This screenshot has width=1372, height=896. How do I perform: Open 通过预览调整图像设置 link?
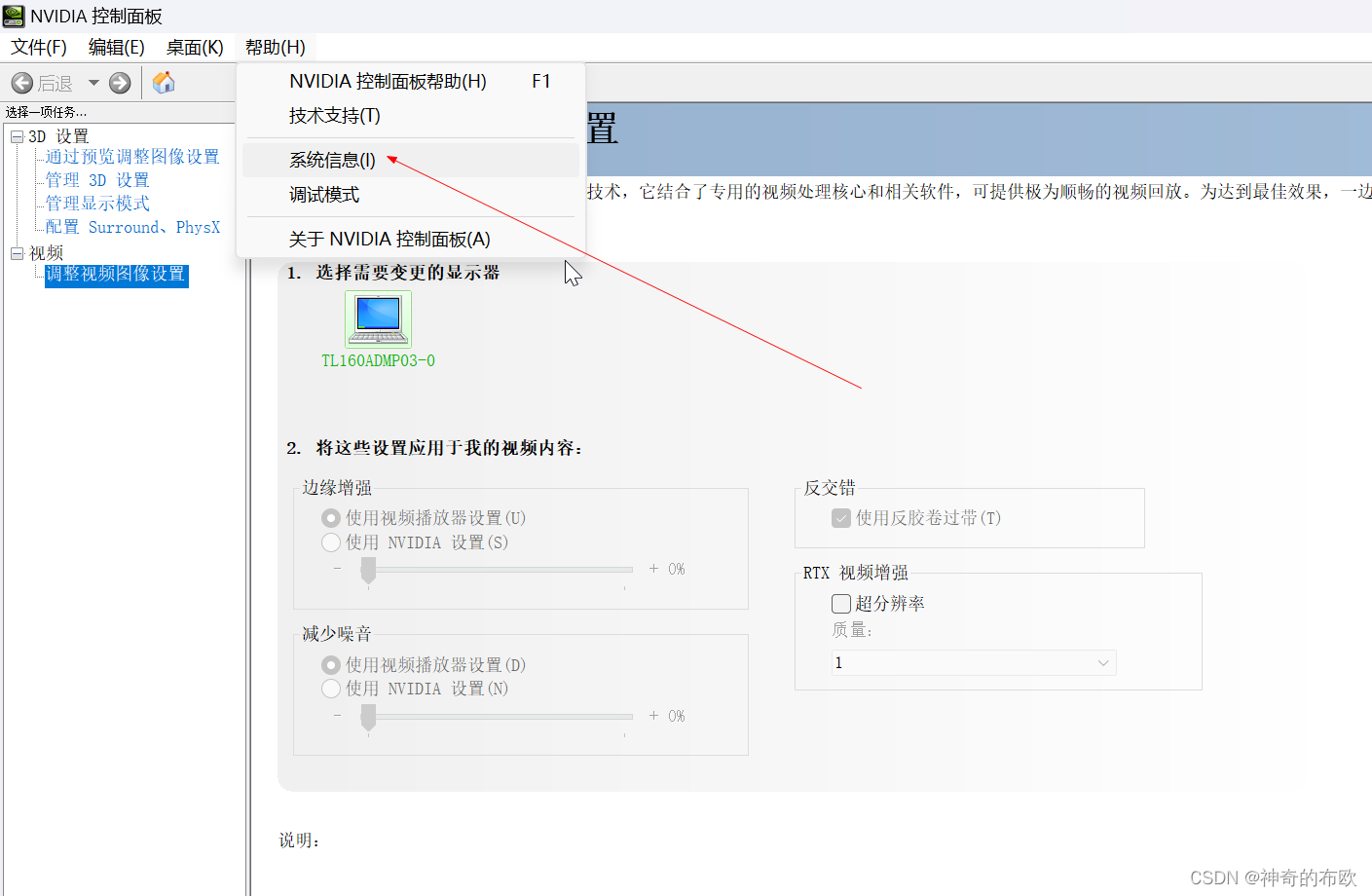click(132, 157)
